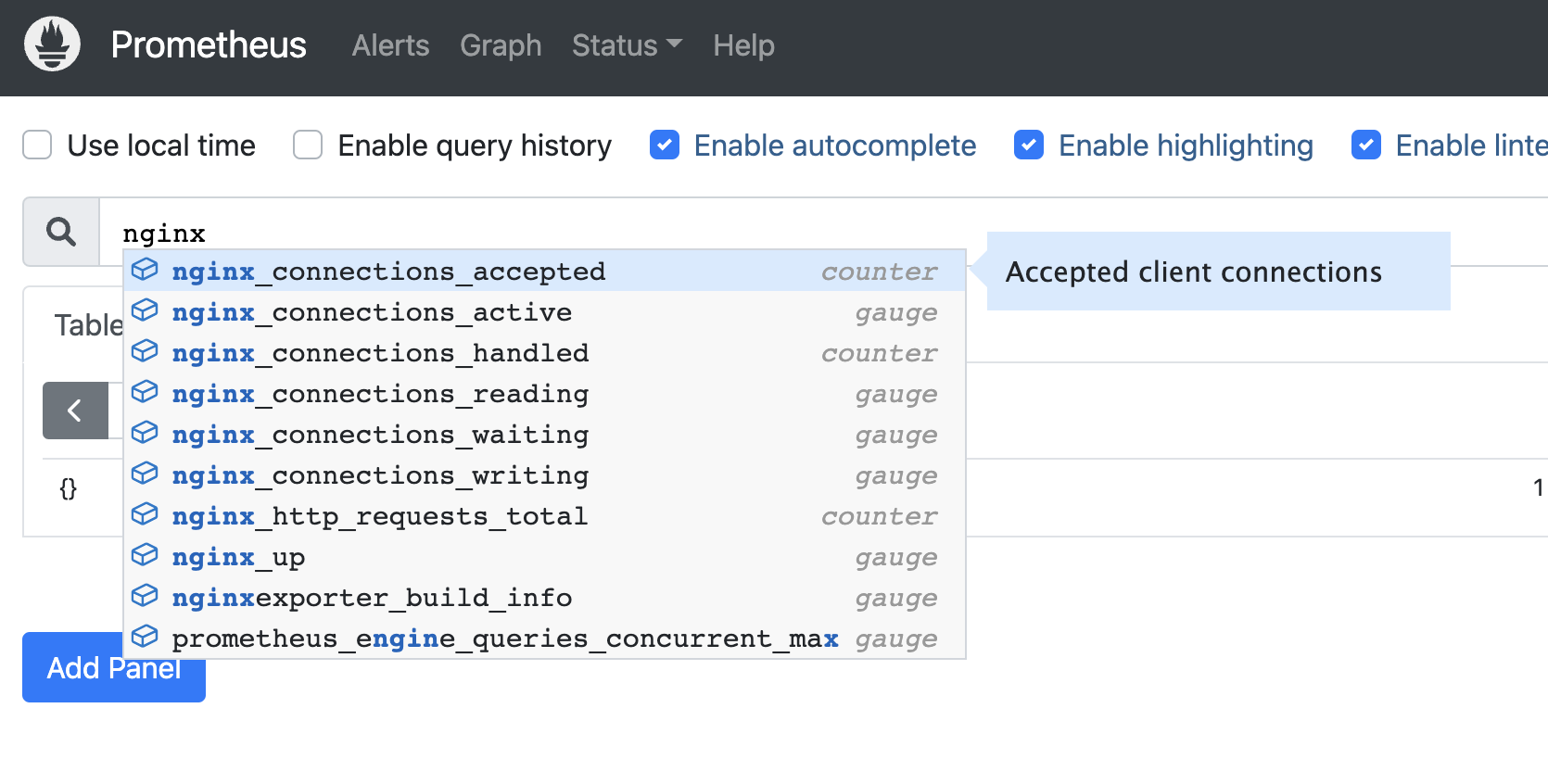Click cube icon beside nginx_connections_reading

pos(145,392)
